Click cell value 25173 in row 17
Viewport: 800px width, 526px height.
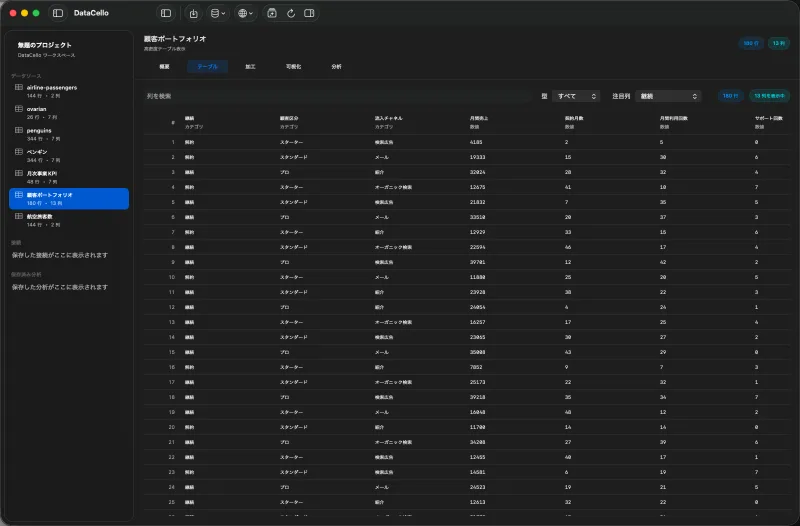478,382
